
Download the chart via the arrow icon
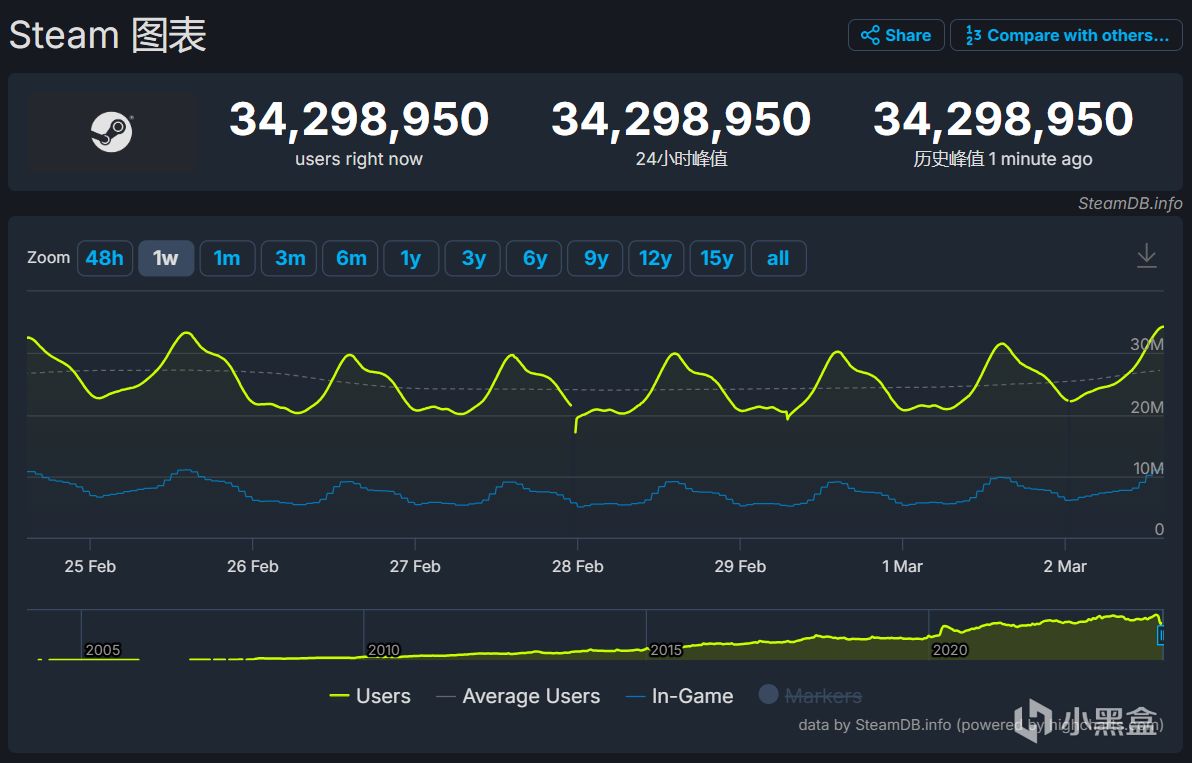1146,256
